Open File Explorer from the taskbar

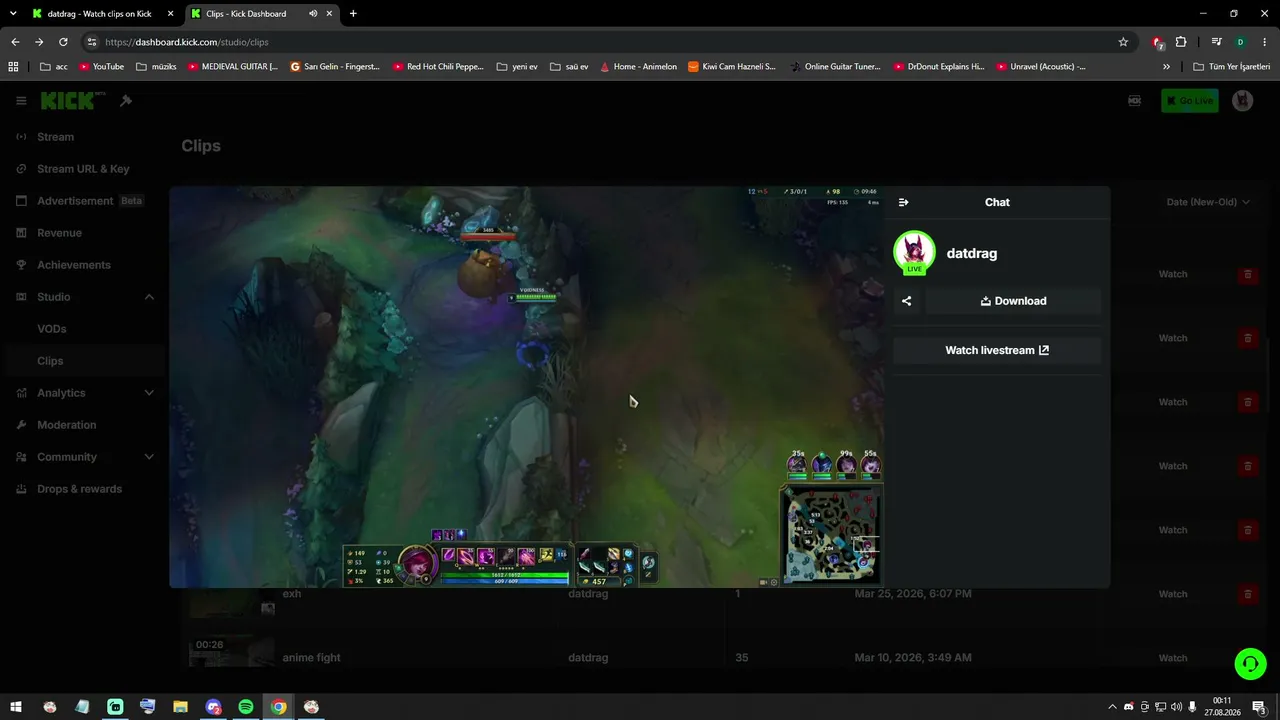(180, 707)
